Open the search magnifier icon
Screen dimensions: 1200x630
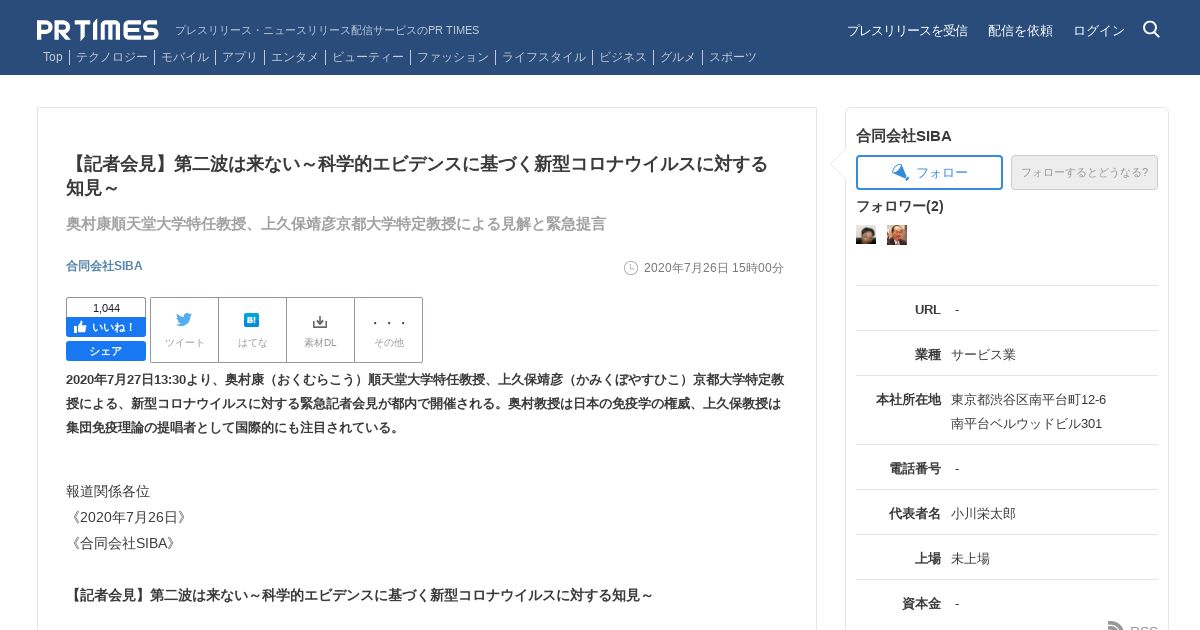click(x=1151, y=29)
